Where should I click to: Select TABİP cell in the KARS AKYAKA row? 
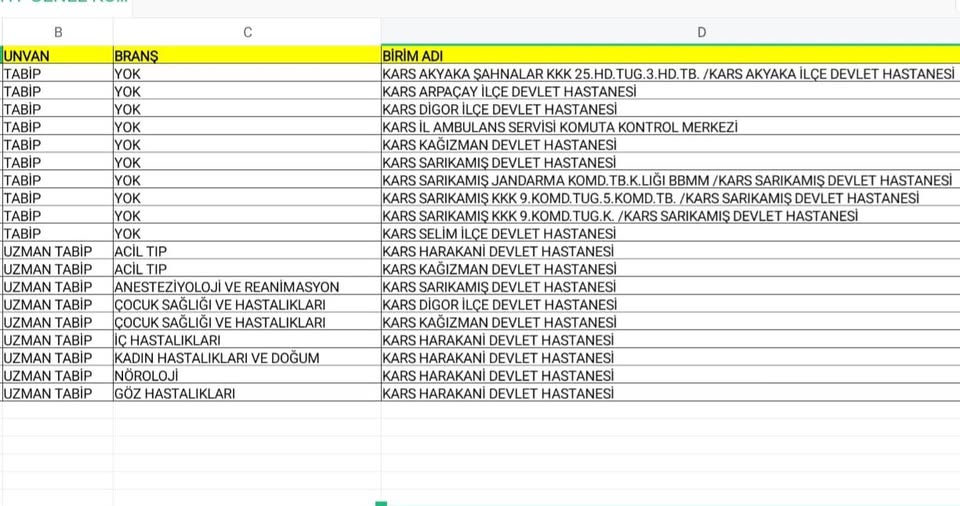(58, 74)
